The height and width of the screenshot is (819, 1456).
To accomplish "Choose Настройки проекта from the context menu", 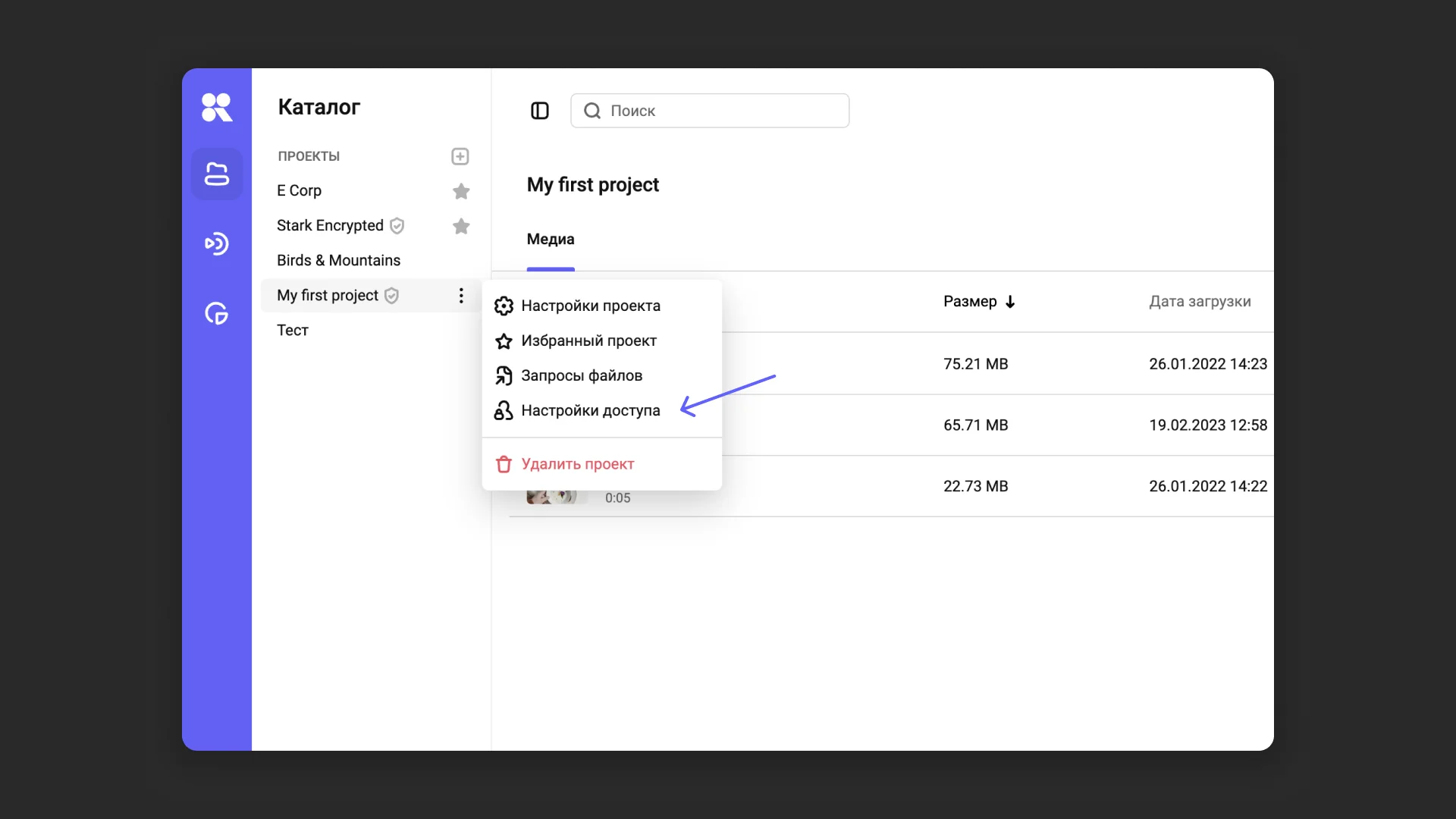I will pos(590,306).
